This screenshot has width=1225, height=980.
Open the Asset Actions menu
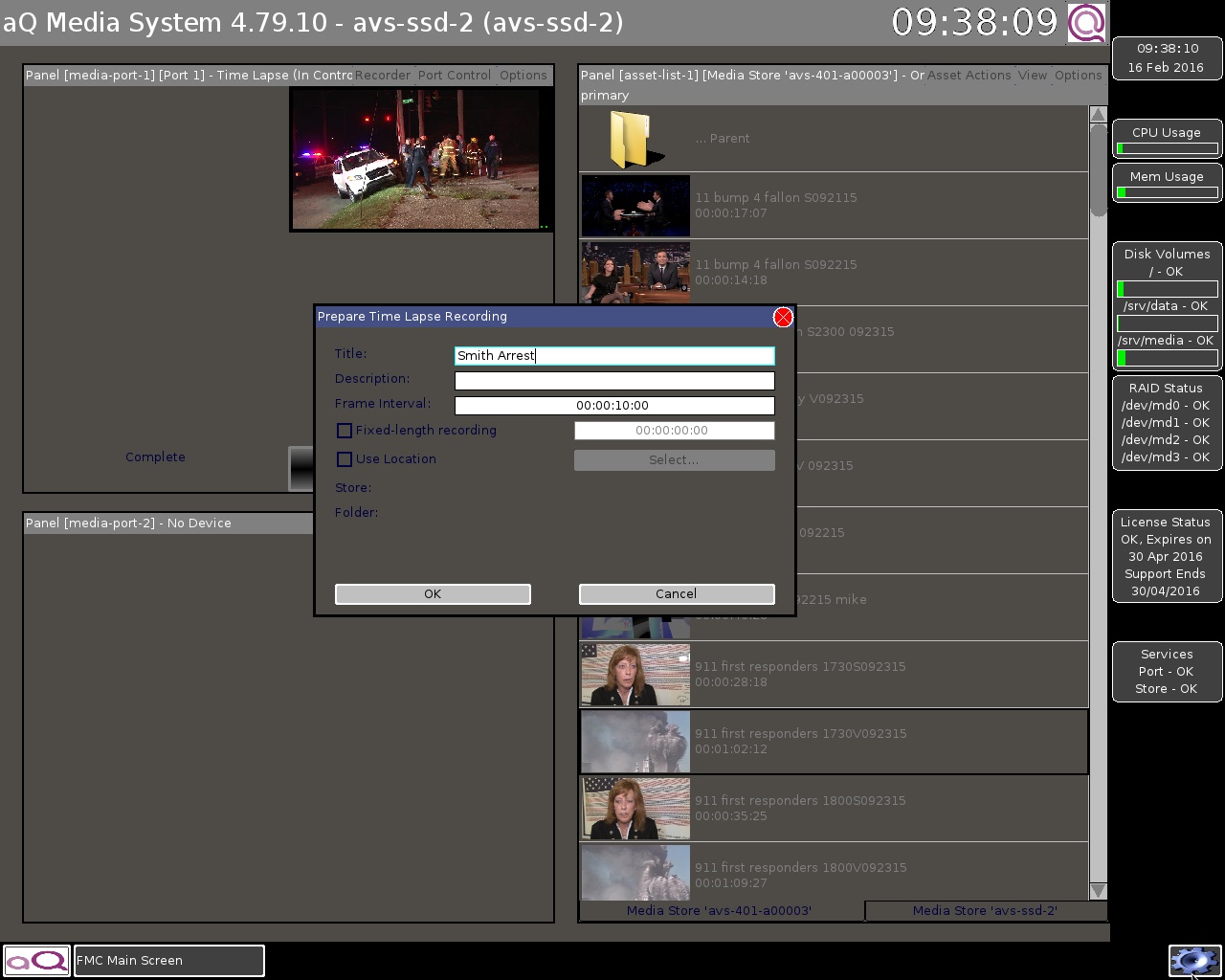point(969,76)
